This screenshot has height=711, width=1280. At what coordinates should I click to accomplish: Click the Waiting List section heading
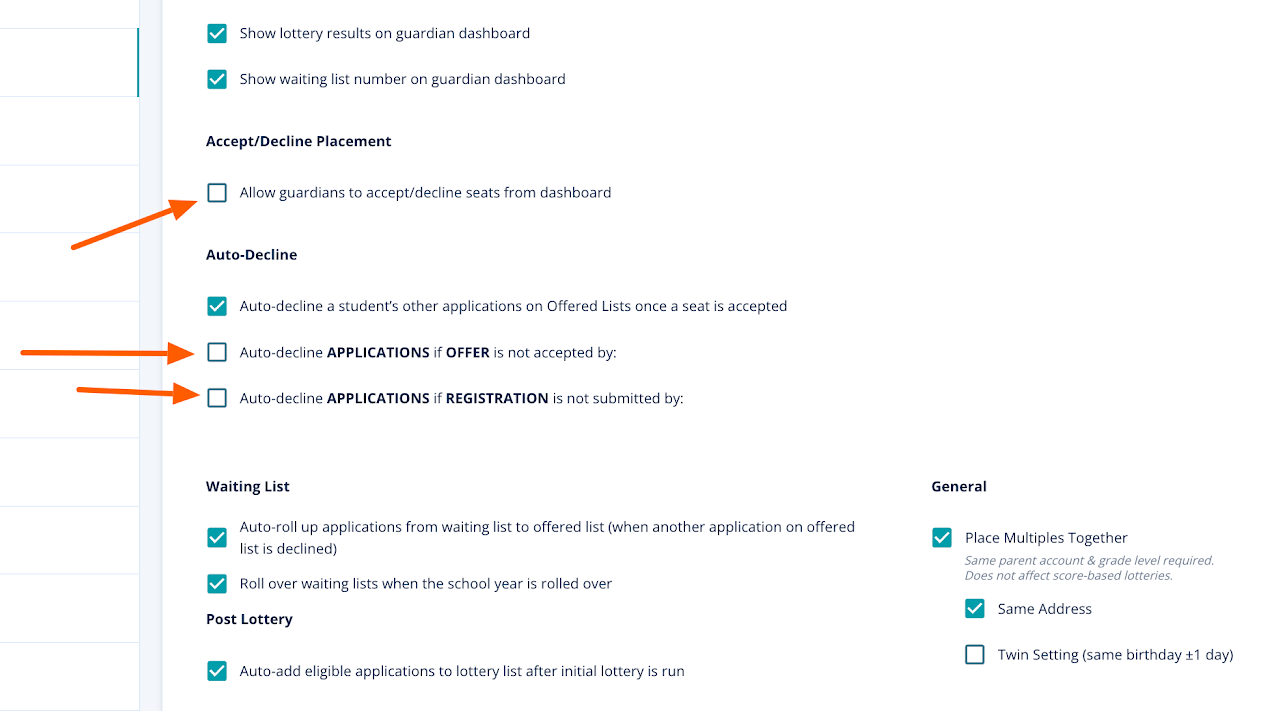coord(247,487)
